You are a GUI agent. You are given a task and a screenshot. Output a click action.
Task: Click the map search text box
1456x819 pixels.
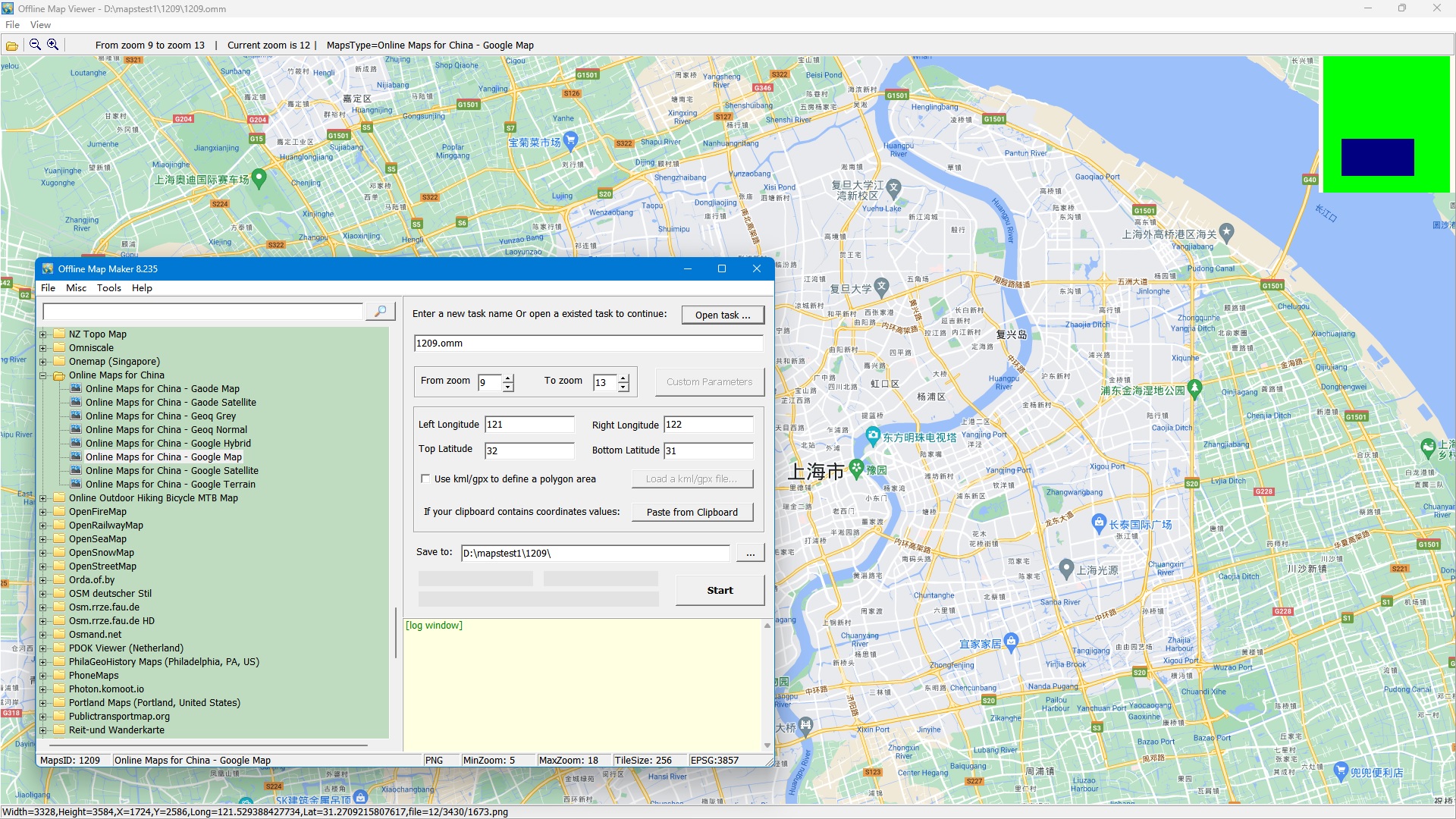tap(203, 312)
